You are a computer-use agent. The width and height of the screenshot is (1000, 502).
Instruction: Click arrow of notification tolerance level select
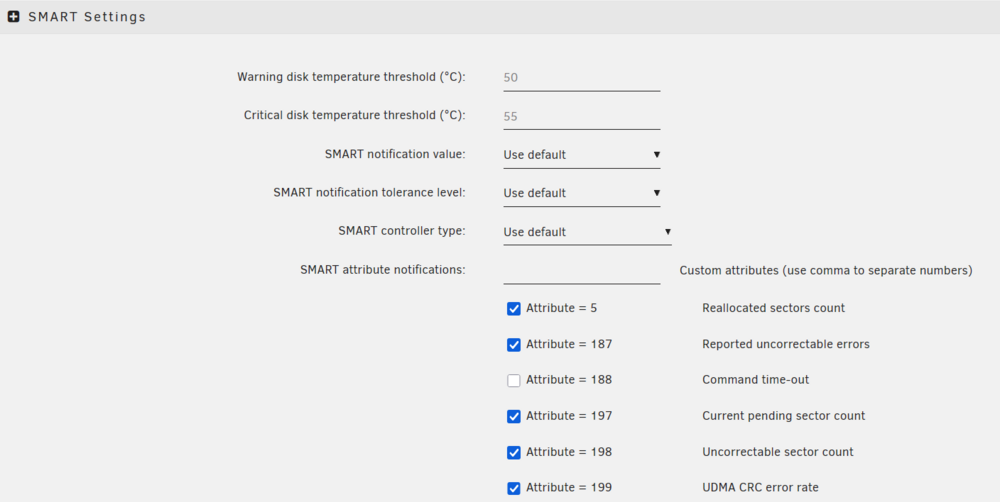click(x=657, y=193)
